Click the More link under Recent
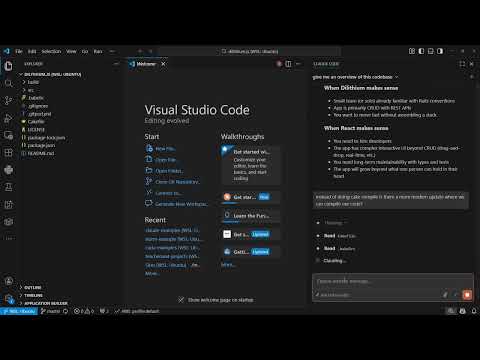 pyautogui.click(x=152, y=274)
